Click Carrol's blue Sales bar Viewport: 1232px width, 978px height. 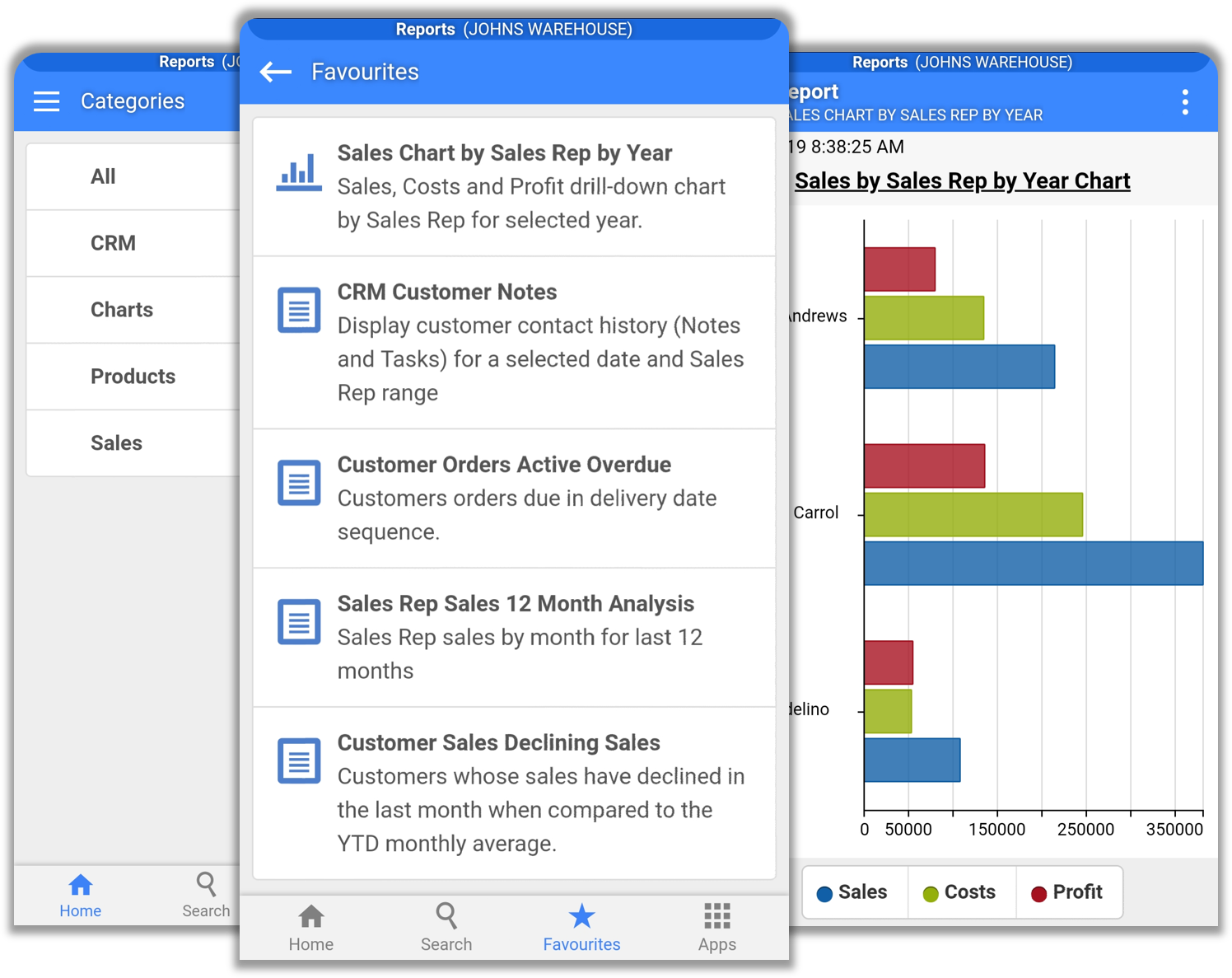(x=1034, y=564)
